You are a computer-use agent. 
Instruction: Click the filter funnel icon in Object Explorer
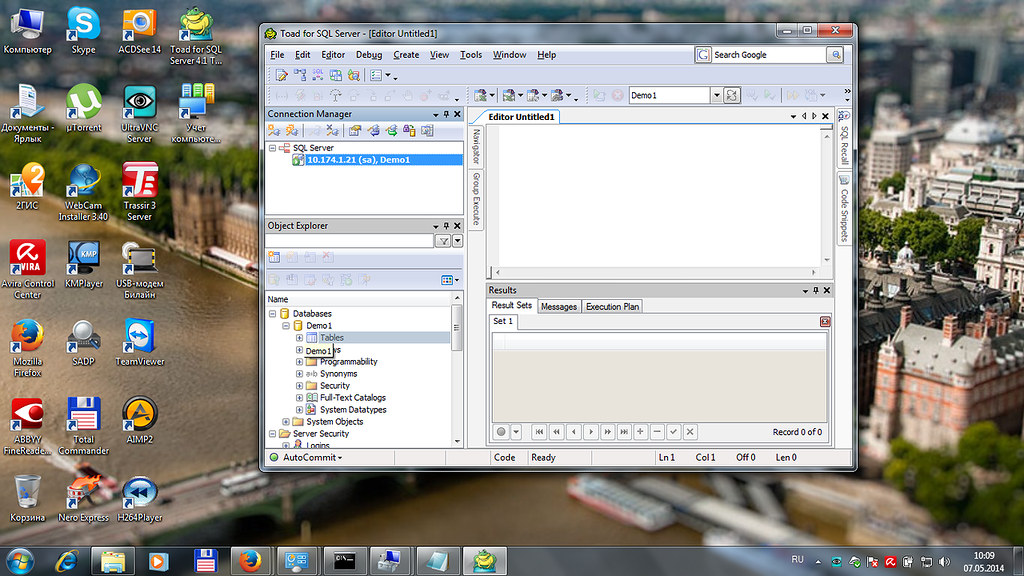click(442, 241)
